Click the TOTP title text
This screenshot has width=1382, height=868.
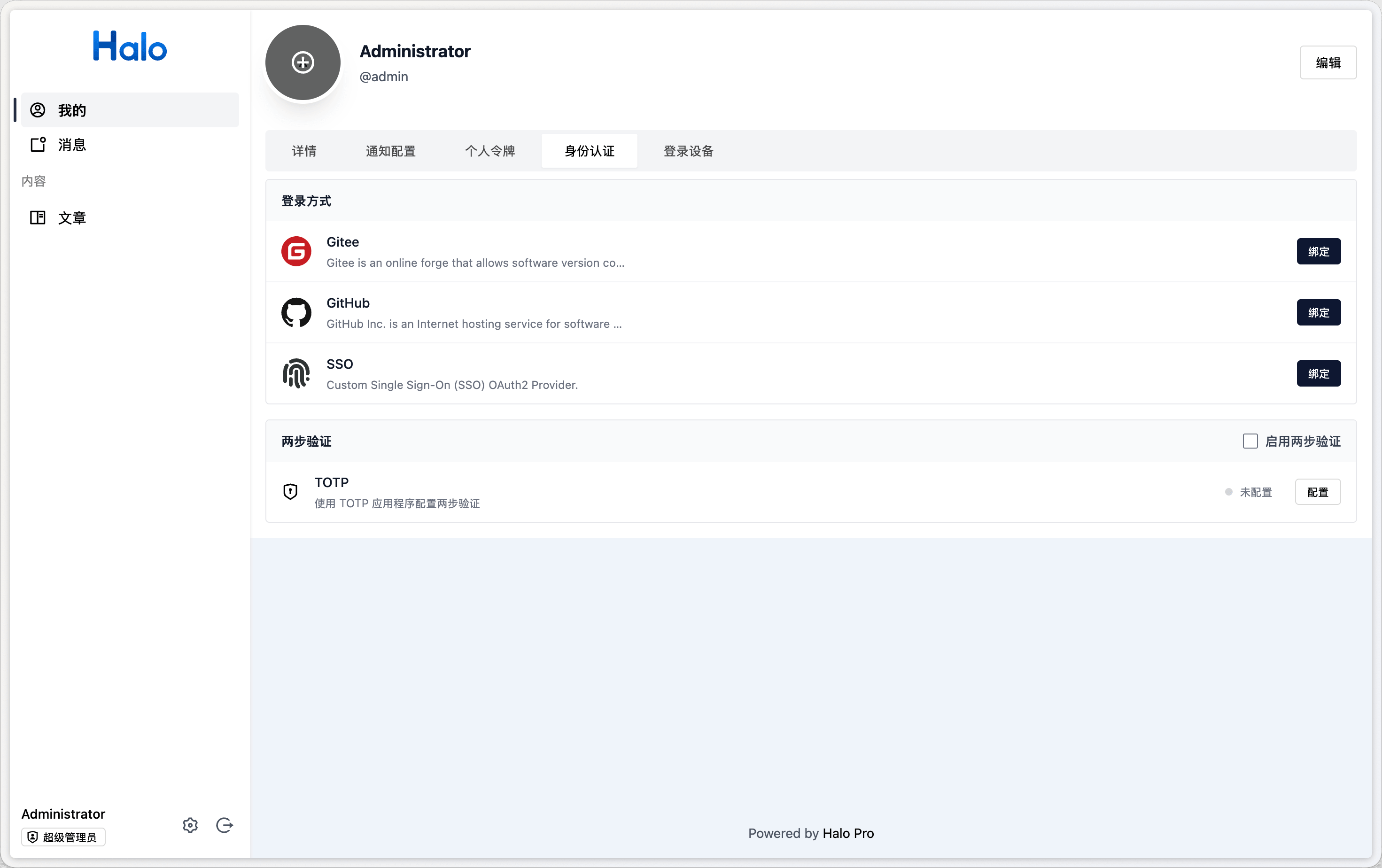332,482
